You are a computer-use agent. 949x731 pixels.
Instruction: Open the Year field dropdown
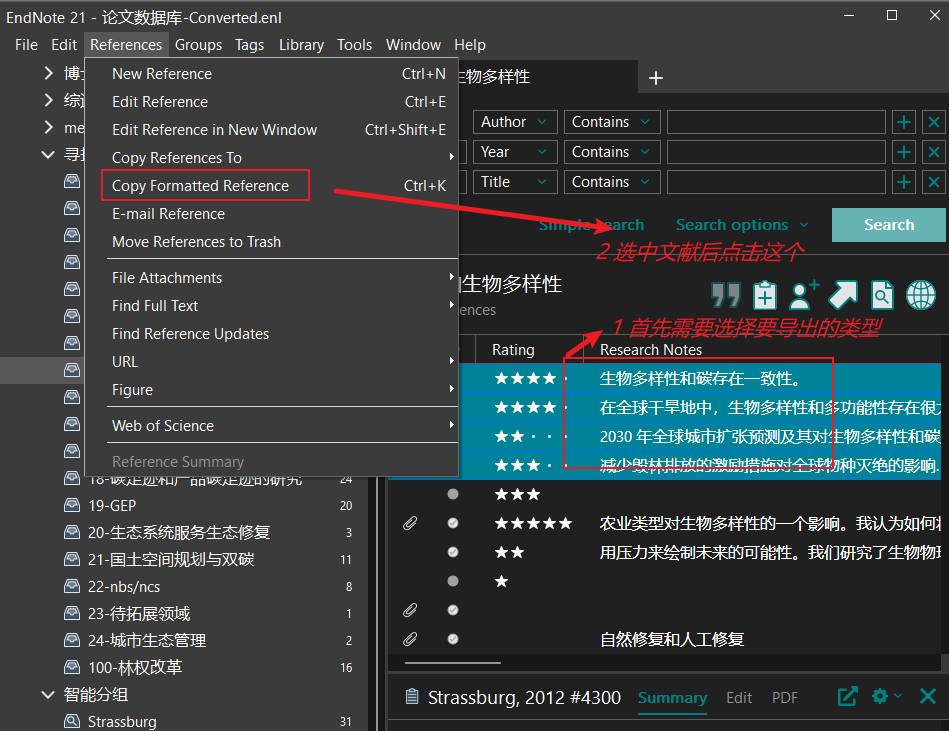(514, 152)
